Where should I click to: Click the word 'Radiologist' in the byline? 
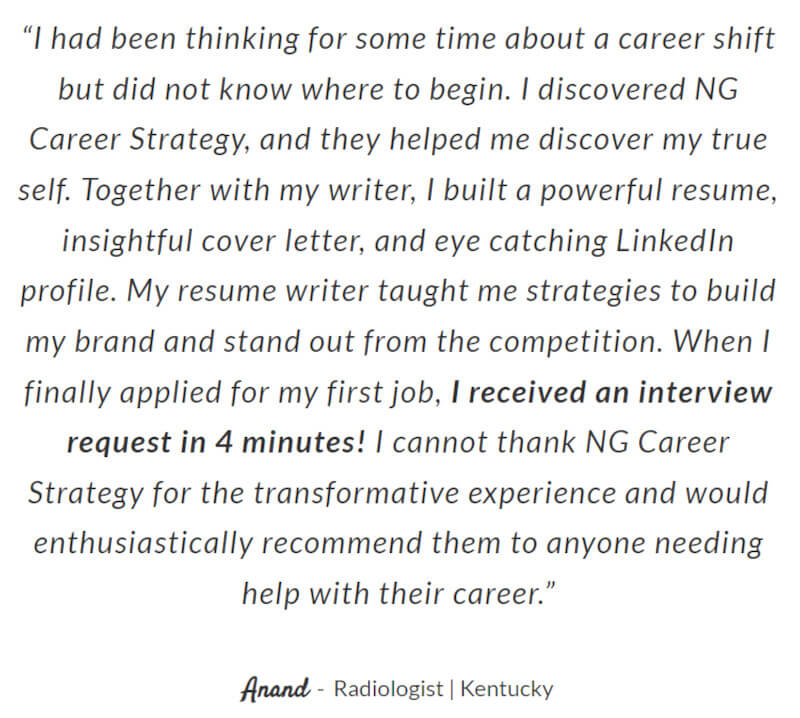point(388,689)
